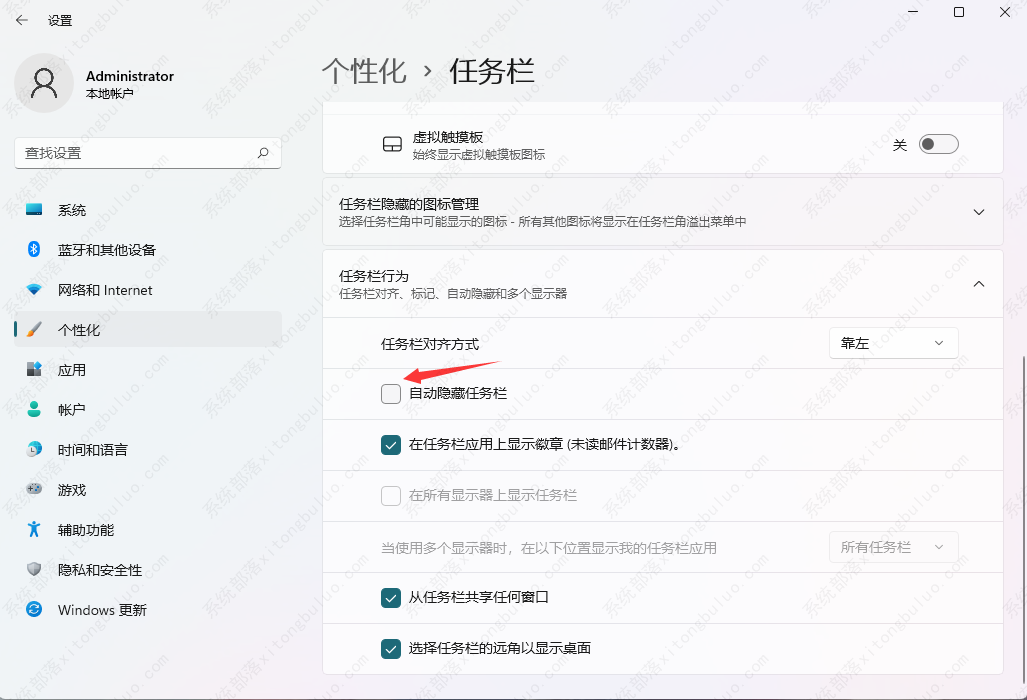This screenshot has height=700, width=1027.
Task: Expand 任务栏隐藏的图标管理 section
Action: (x=978, y=212)
